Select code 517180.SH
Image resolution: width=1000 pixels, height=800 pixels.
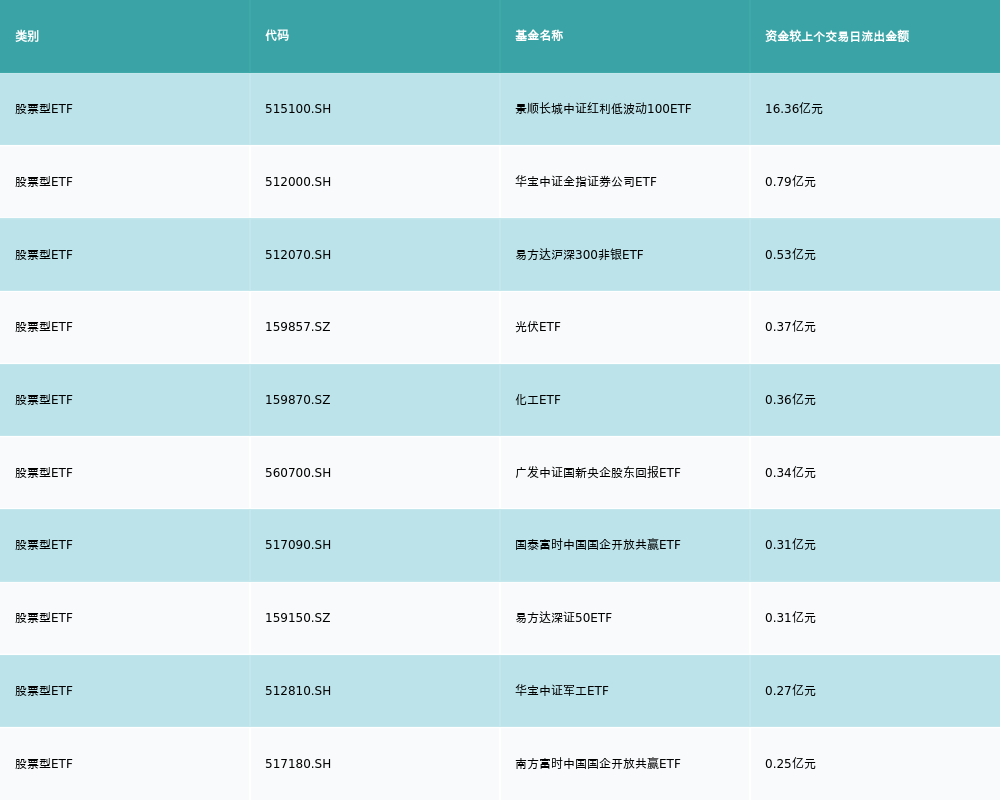298,764
